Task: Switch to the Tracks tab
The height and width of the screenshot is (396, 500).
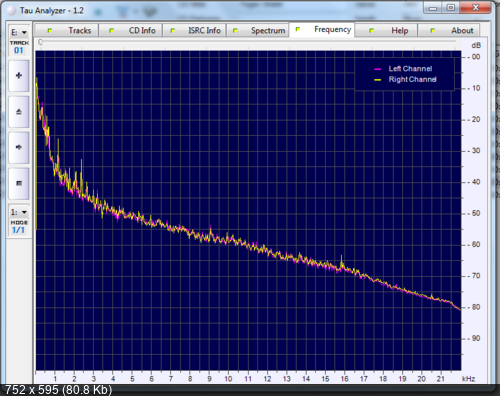Action: [x=66, y=30]
